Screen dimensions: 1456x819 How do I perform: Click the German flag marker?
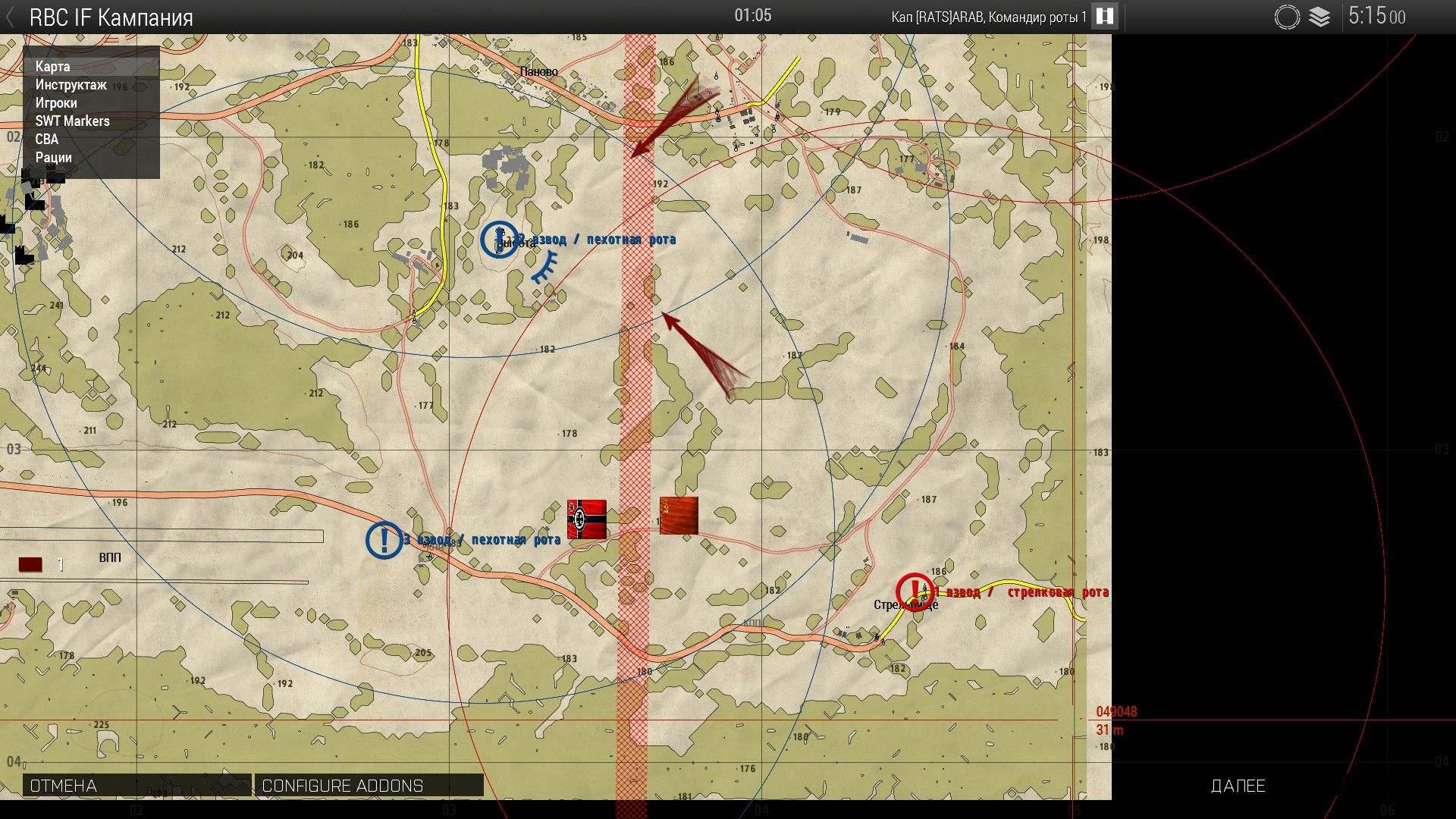click(587, 519)
